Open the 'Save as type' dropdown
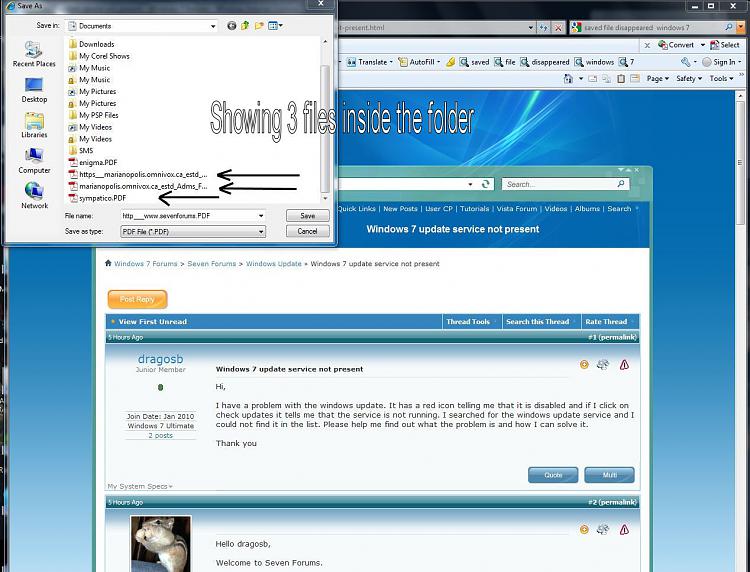This screenshot has height=572, width=750. point(261,231)
